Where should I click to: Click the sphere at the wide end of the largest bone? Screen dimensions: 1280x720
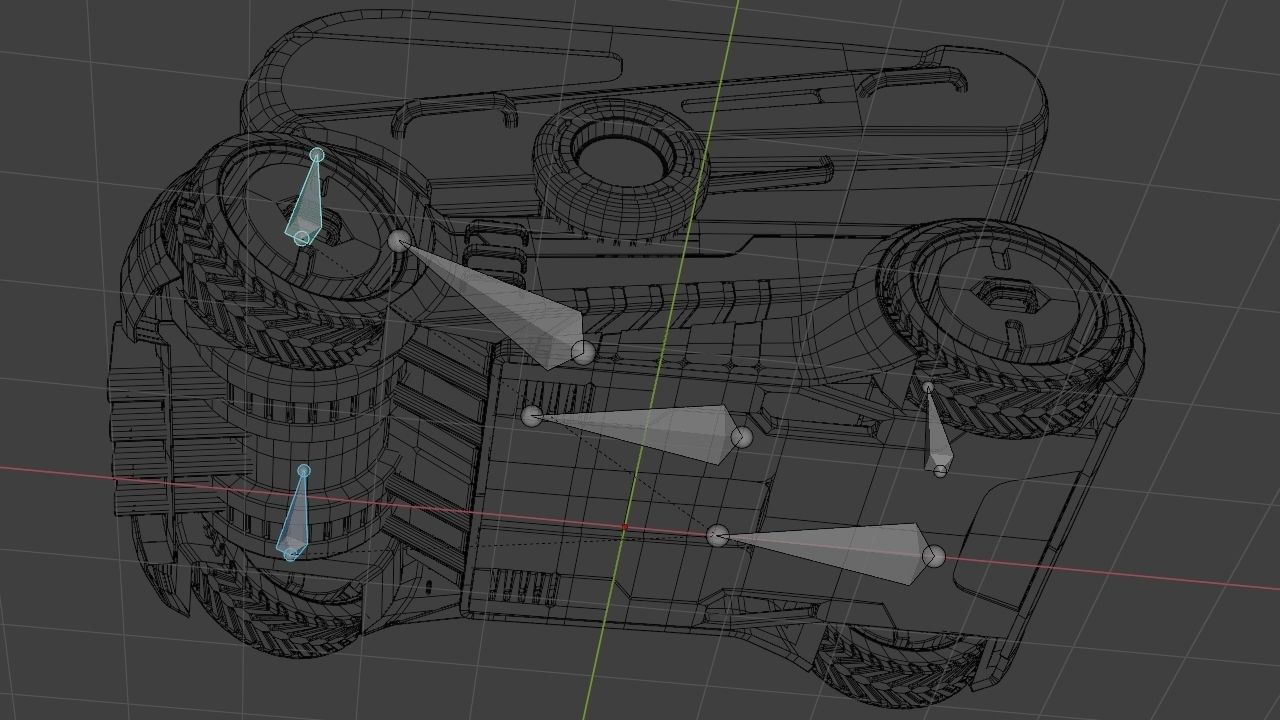(x=583, y=352)
